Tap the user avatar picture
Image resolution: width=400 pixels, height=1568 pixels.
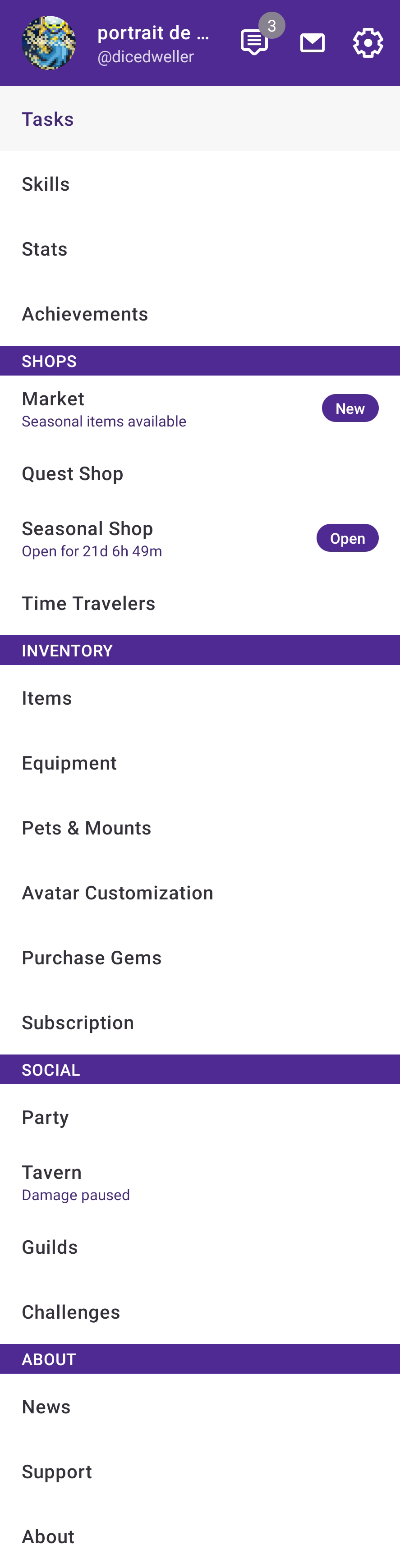[49, 43]
